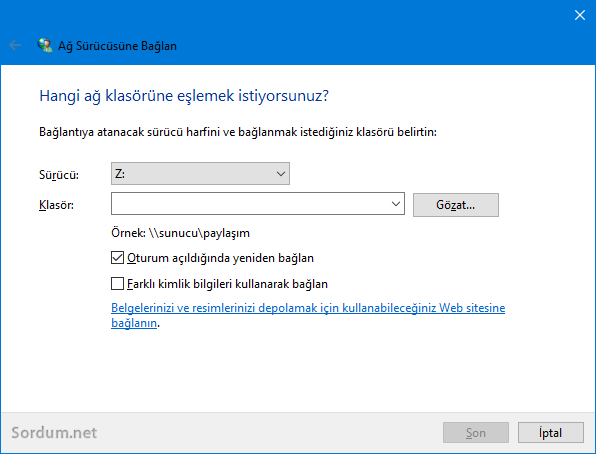Click the Sürücü: field label
Viewport: 596px width, 454px height.
tap(59, 175)
